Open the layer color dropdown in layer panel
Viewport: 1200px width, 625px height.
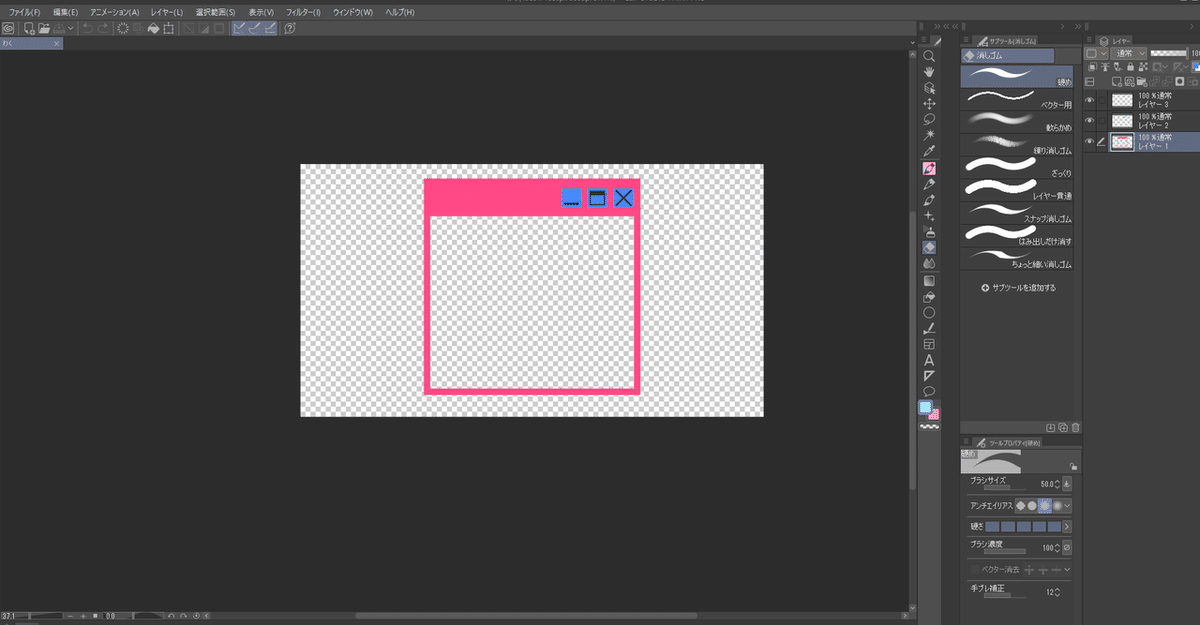pyautogui.click(x=1096, y=53)
